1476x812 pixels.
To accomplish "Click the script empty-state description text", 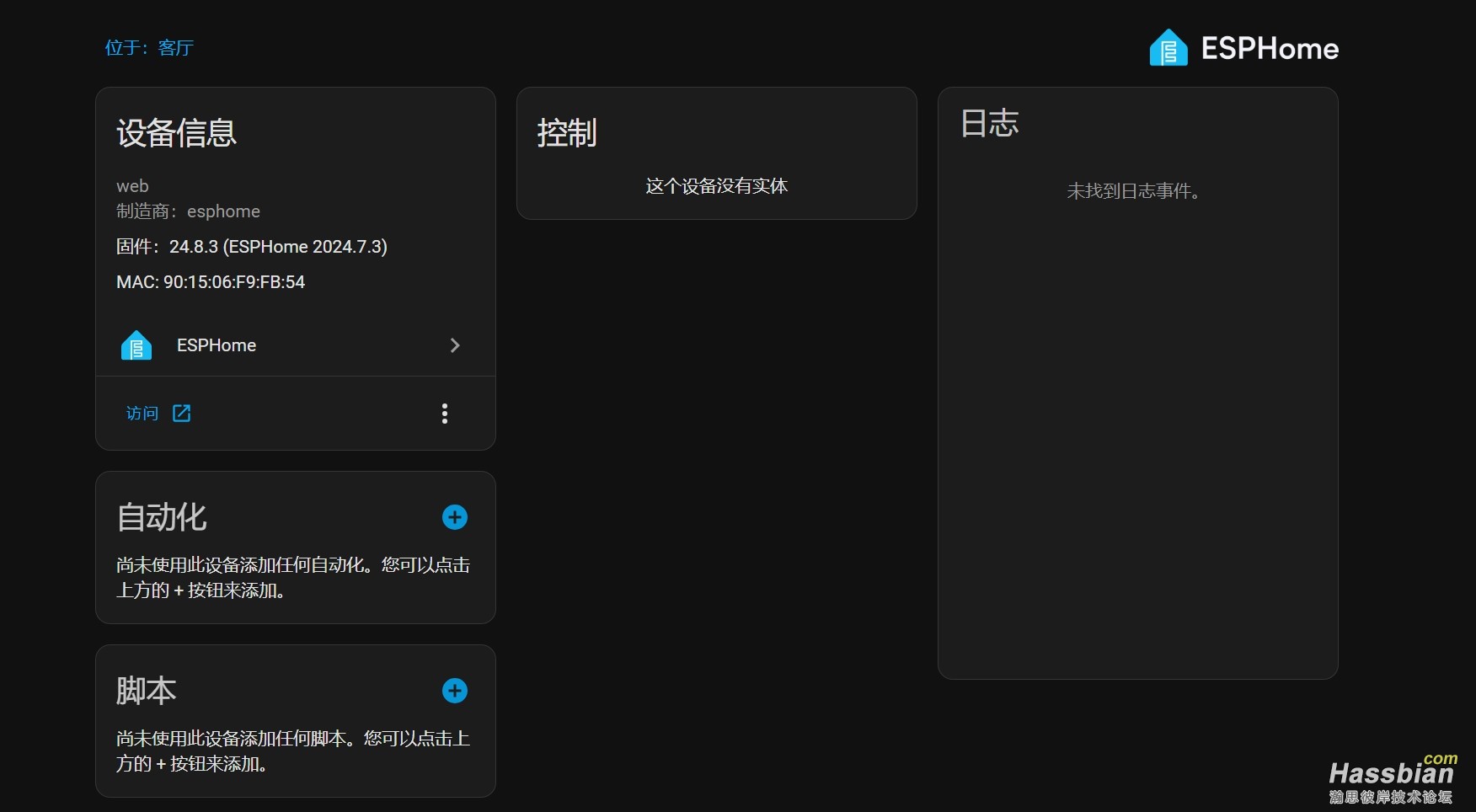I will [293, 751].
